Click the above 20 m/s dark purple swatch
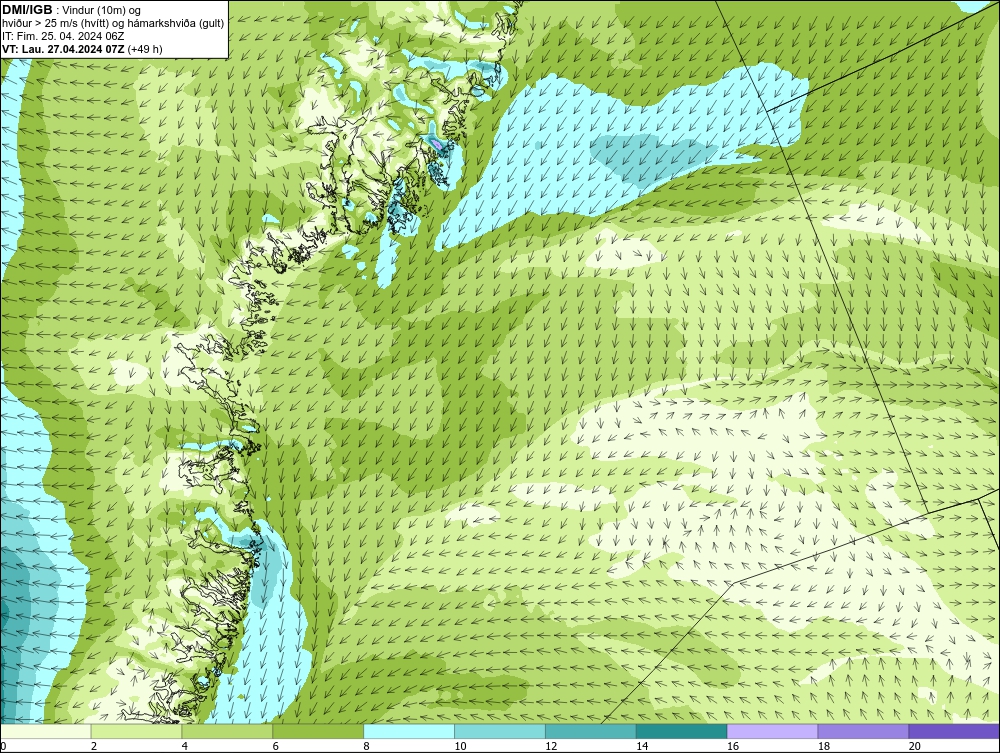 click(x=954, y=731)
